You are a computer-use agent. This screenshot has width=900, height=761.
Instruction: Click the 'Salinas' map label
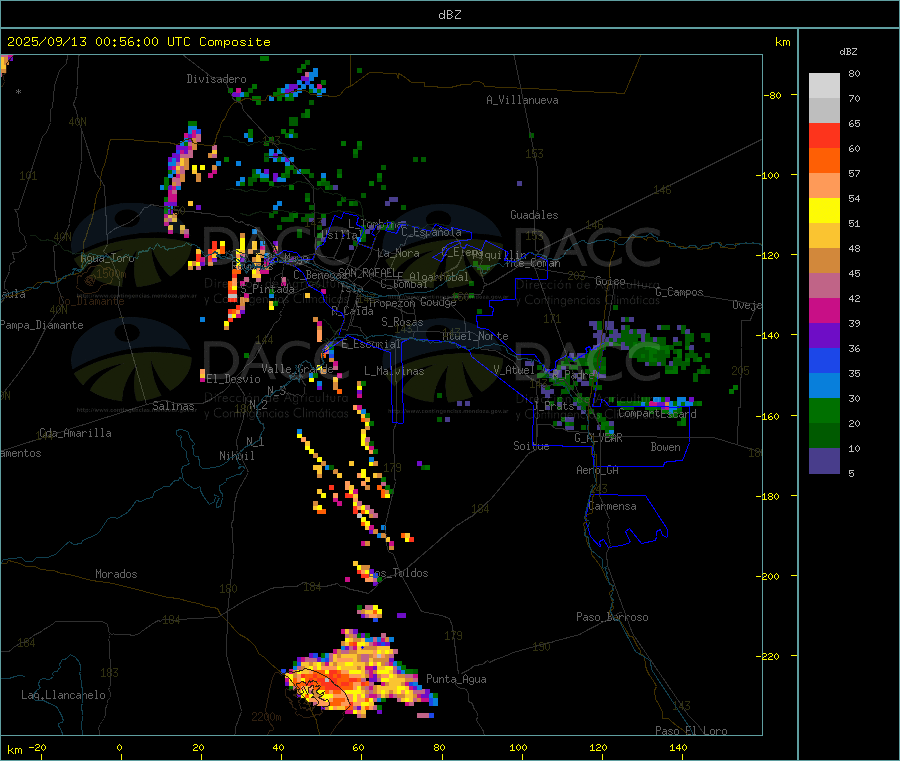pyautogui.click(x=173, y=406)
